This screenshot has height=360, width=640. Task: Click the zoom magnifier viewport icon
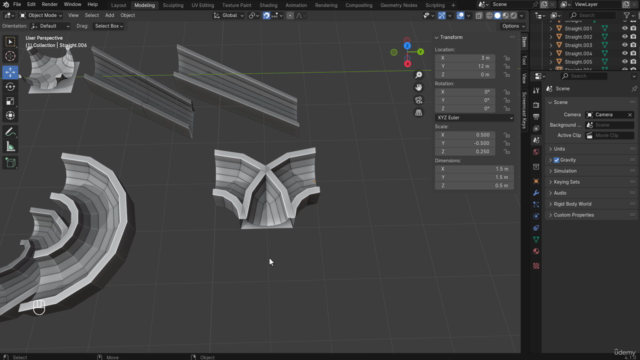pos(418,75)
